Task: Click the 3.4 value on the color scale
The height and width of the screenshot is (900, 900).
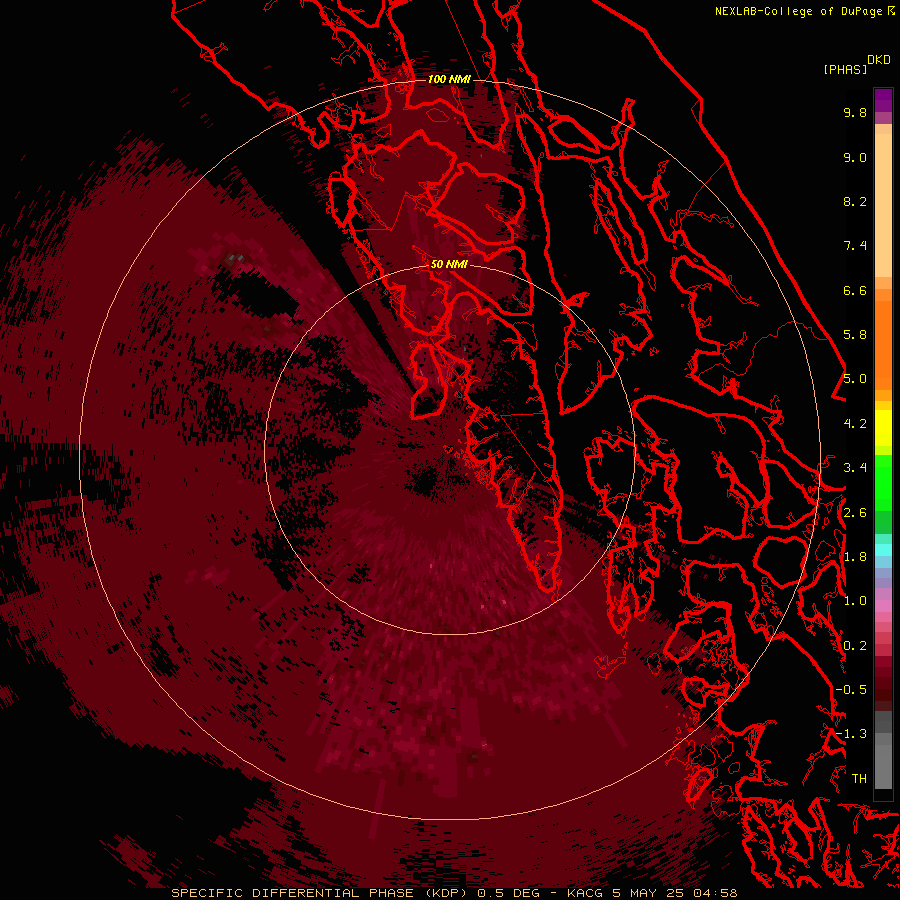Action: [855, 468]
